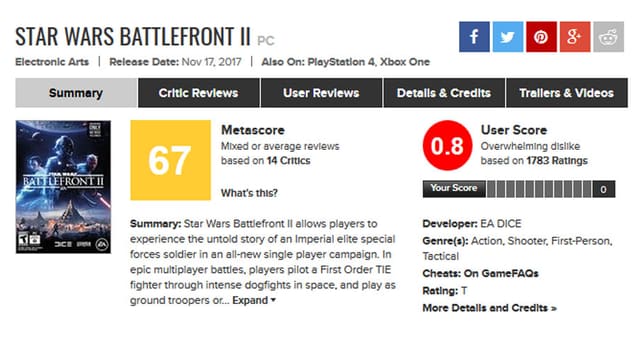Open the Battlefront II cover art thumbnail

click(63, 187)
